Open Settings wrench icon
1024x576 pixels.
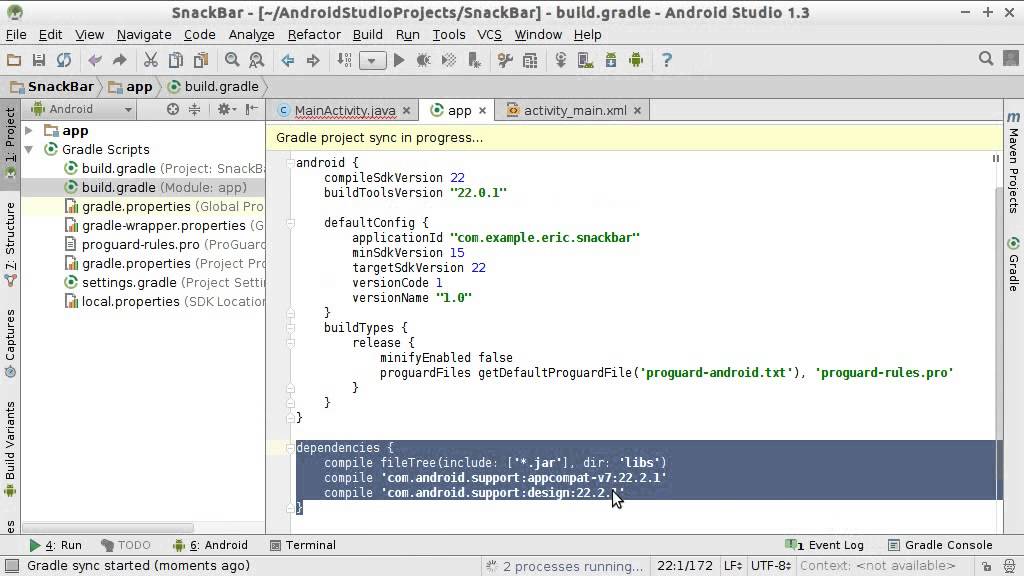click(505, 60)
